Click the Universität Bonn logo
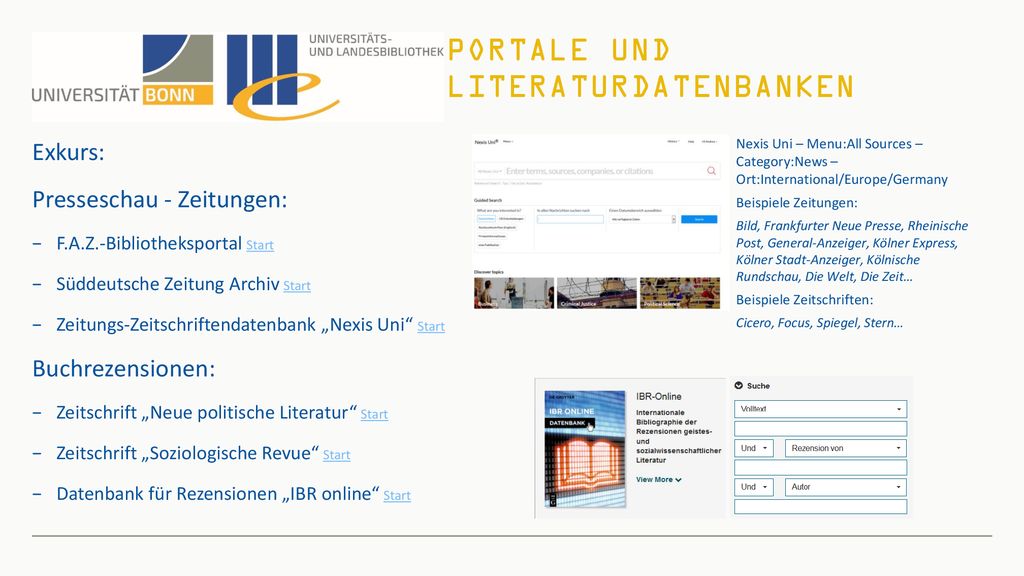Screen dimensions: 1024x576 coord(123,70)
